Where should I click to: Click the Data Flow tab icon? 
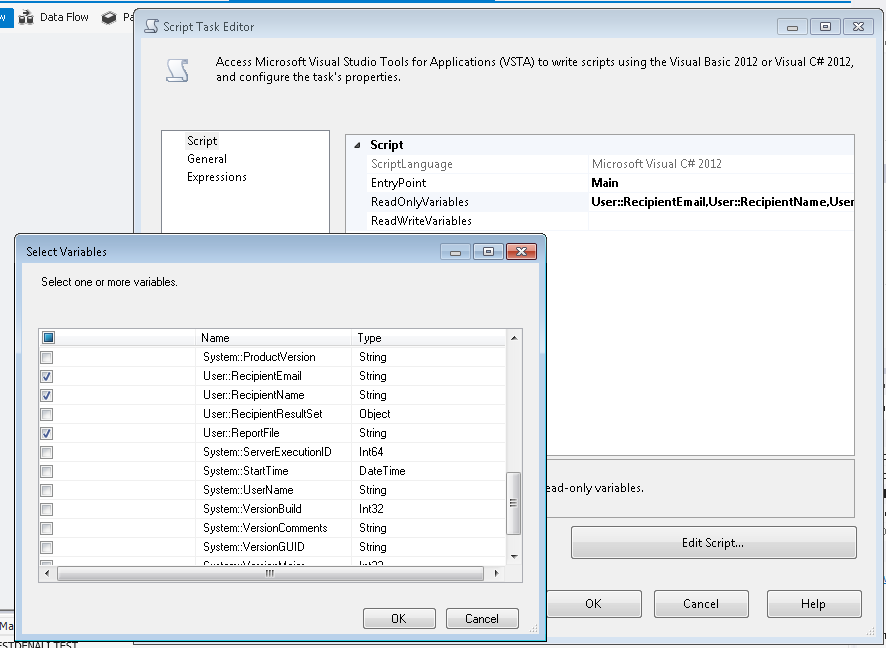click(26, 18)
